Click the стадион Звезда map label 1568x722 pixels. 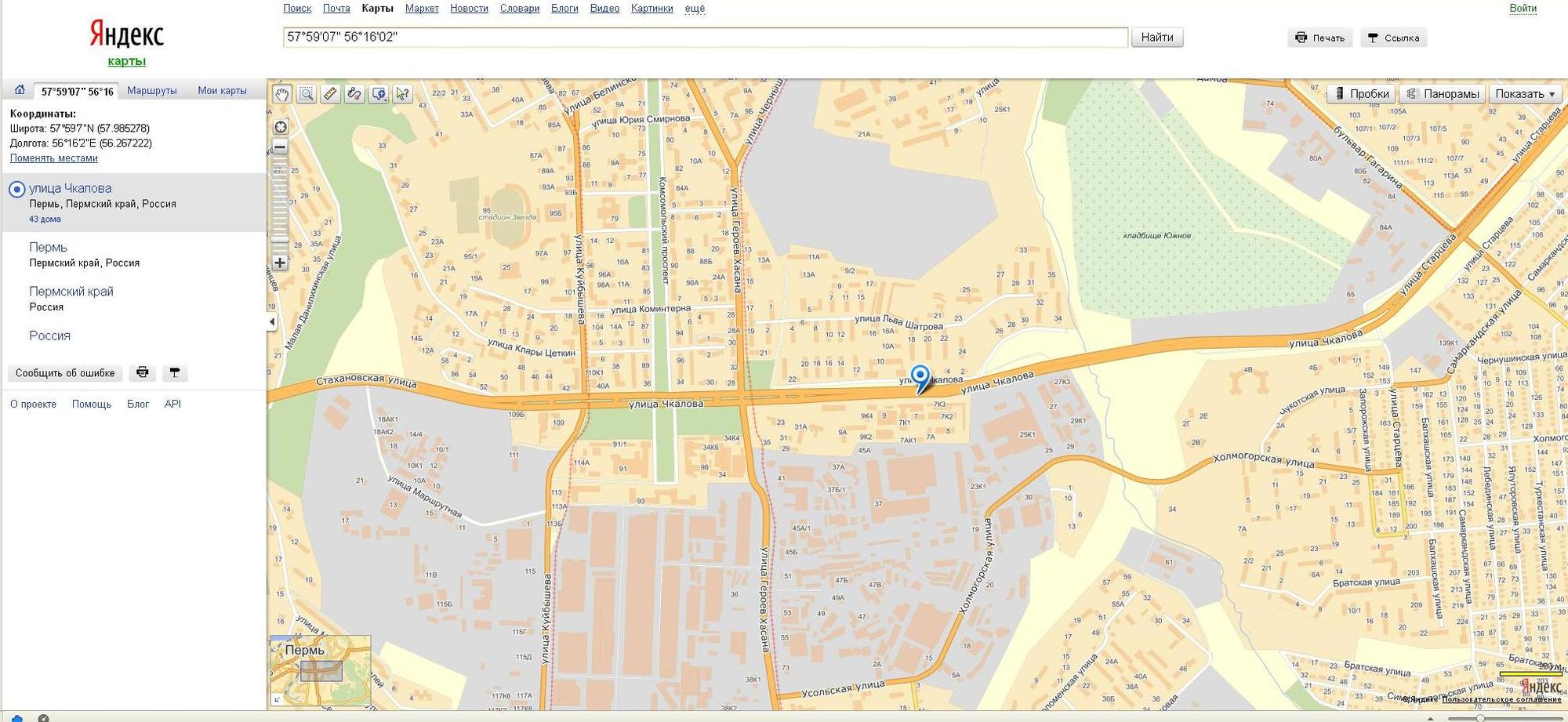(x=507, y=217)
